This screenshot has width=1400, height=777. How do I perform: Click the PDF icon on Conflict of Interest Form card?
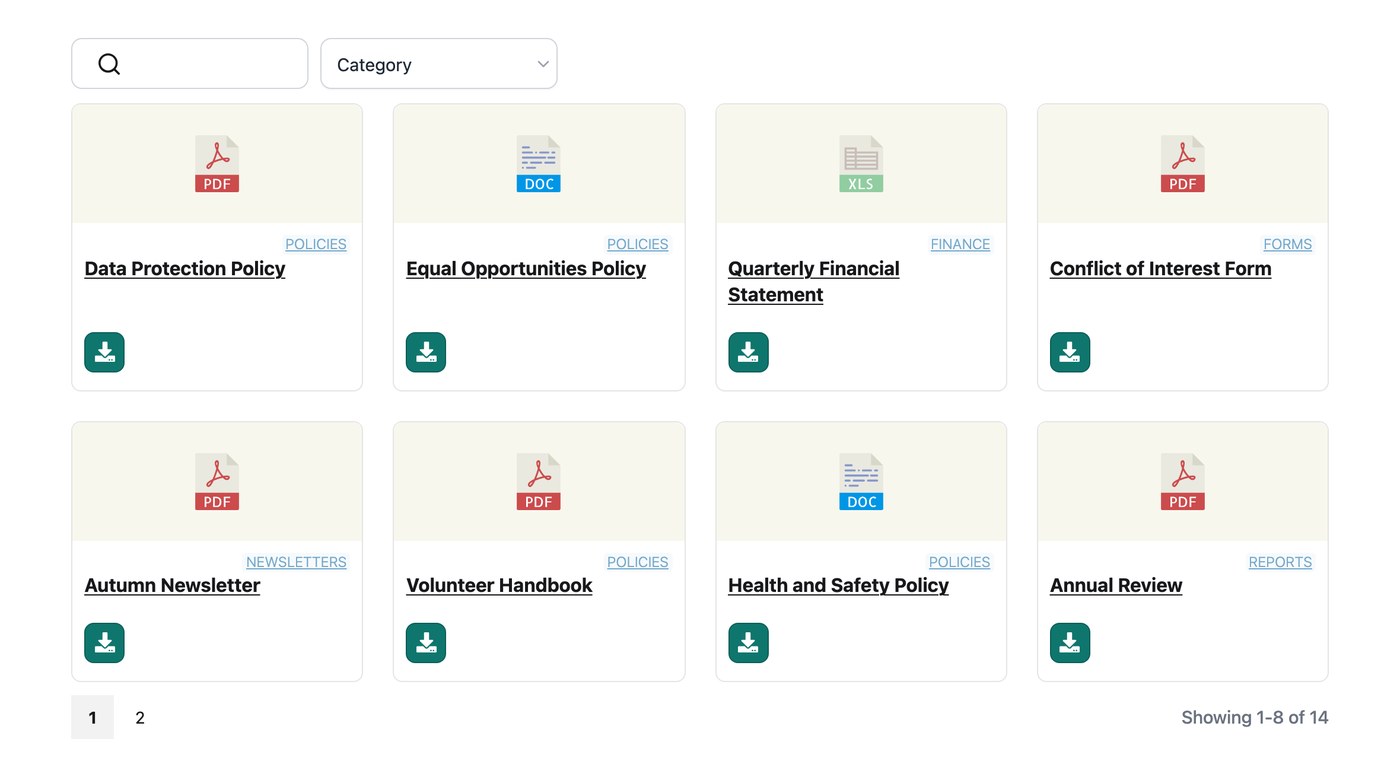tap(1183, 164)
